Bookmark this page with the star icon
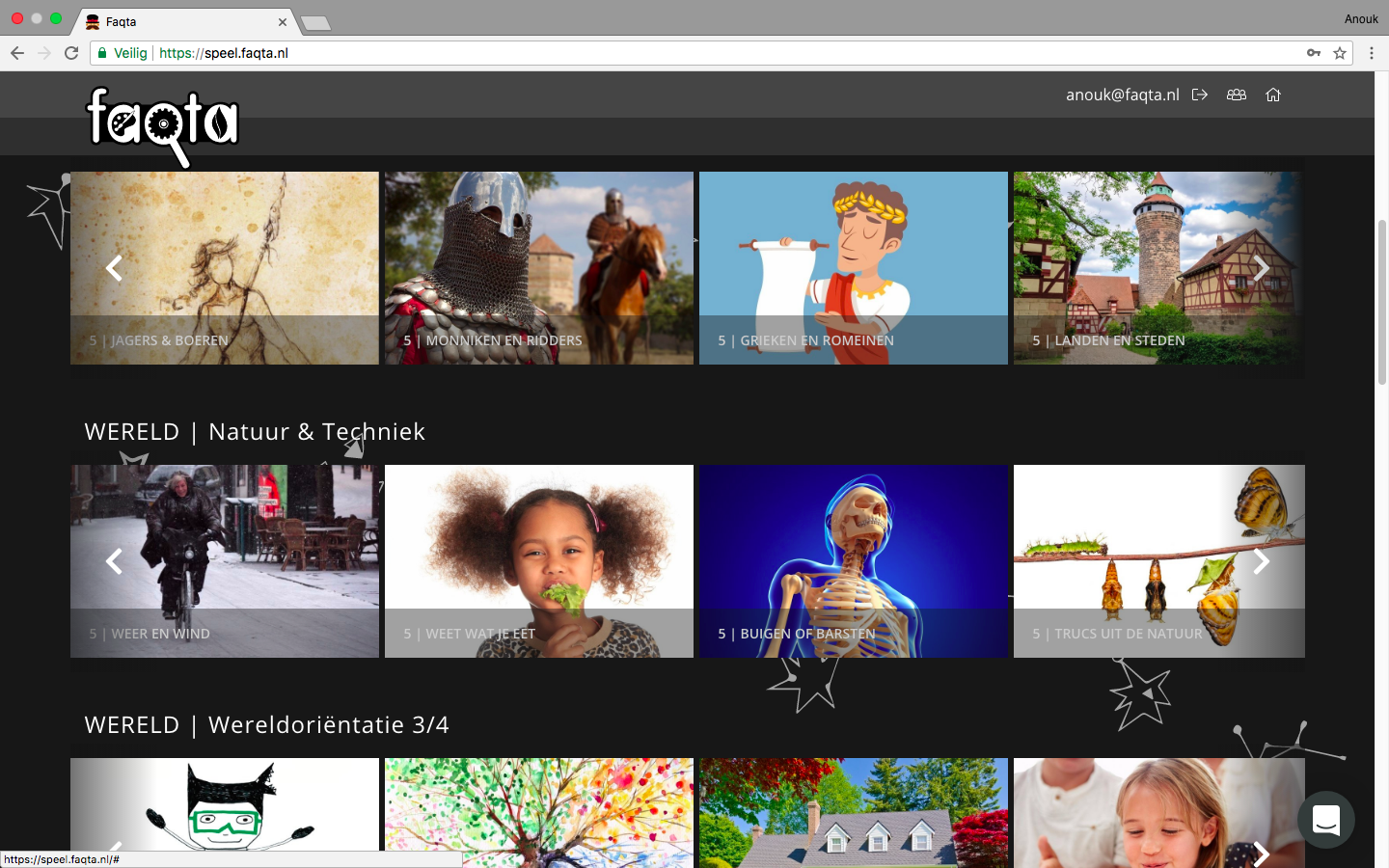The image size is (1389, 868). pos(1340,53)
